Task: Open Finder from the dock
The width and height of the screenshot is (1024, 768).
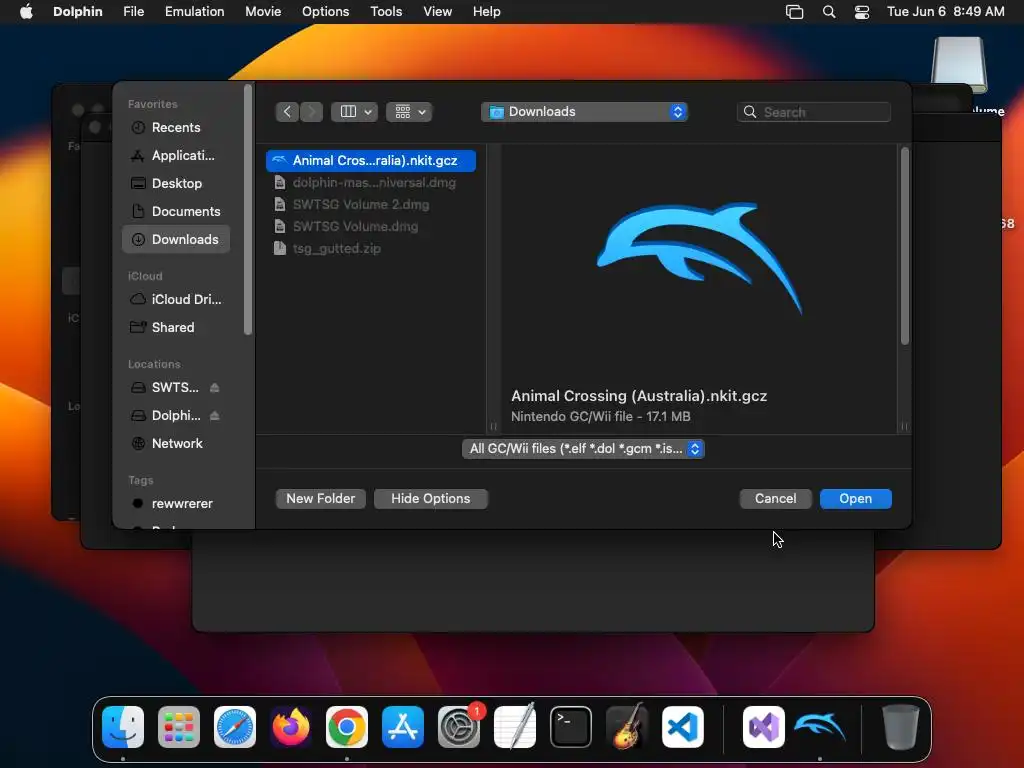Action: (x=123, y=727)
